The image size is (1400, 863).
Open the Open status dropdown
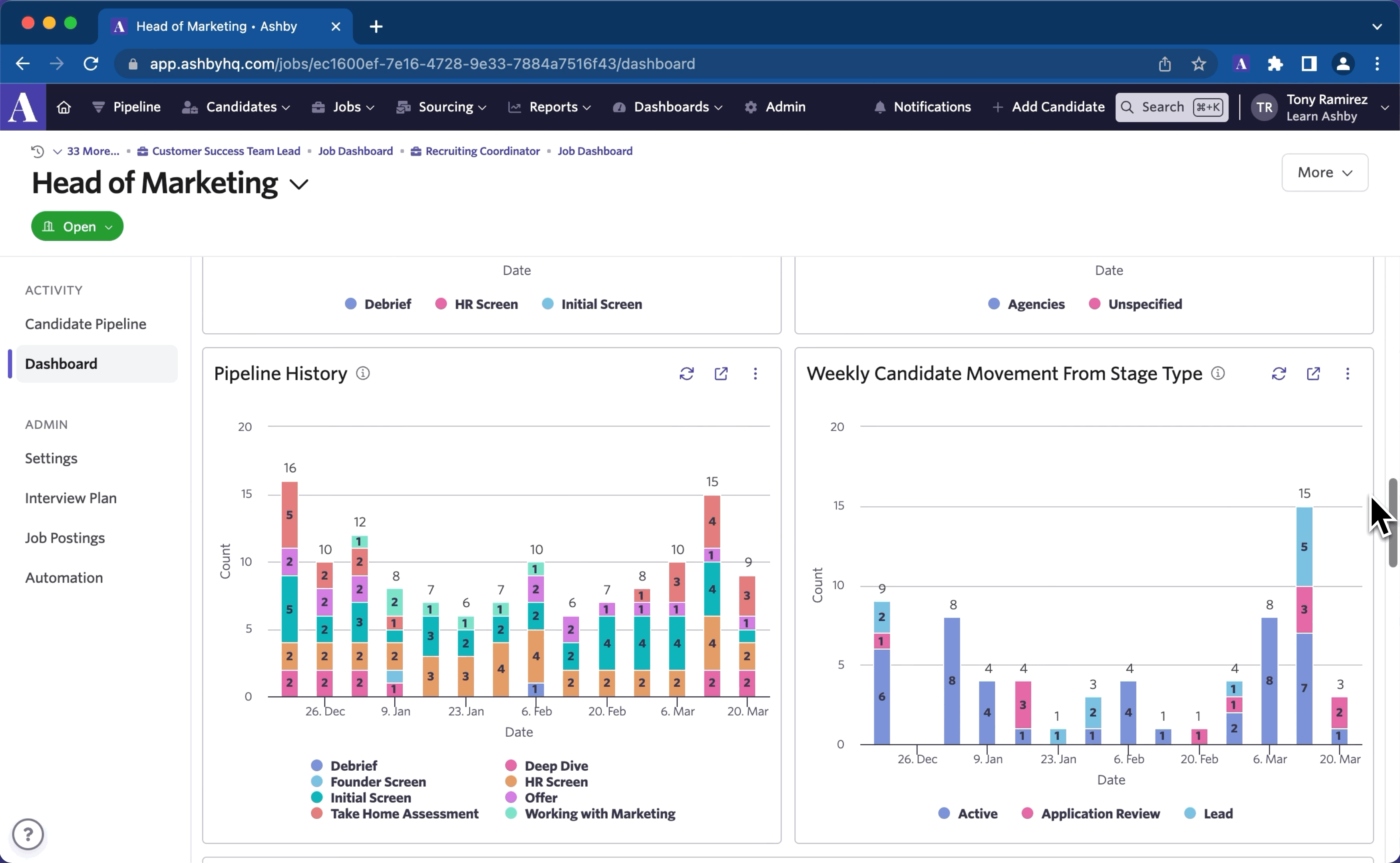pos(78,227)
